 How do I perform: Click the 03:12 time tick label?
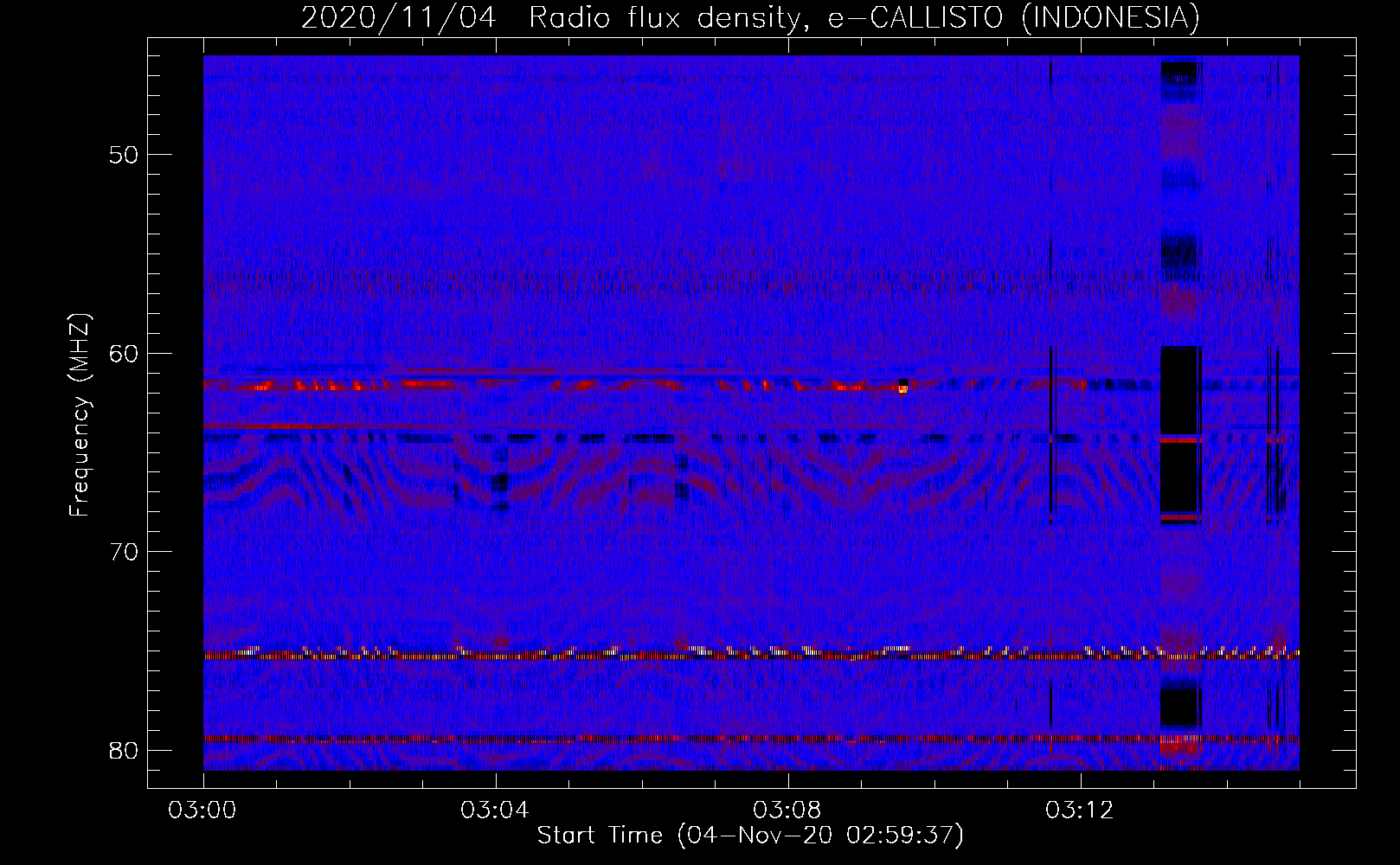(x=1080, y=811)
